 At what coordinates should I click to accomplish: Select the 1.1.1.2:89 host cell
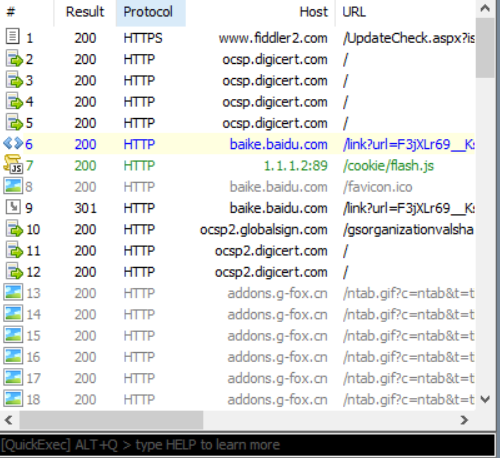coord(296,166)
